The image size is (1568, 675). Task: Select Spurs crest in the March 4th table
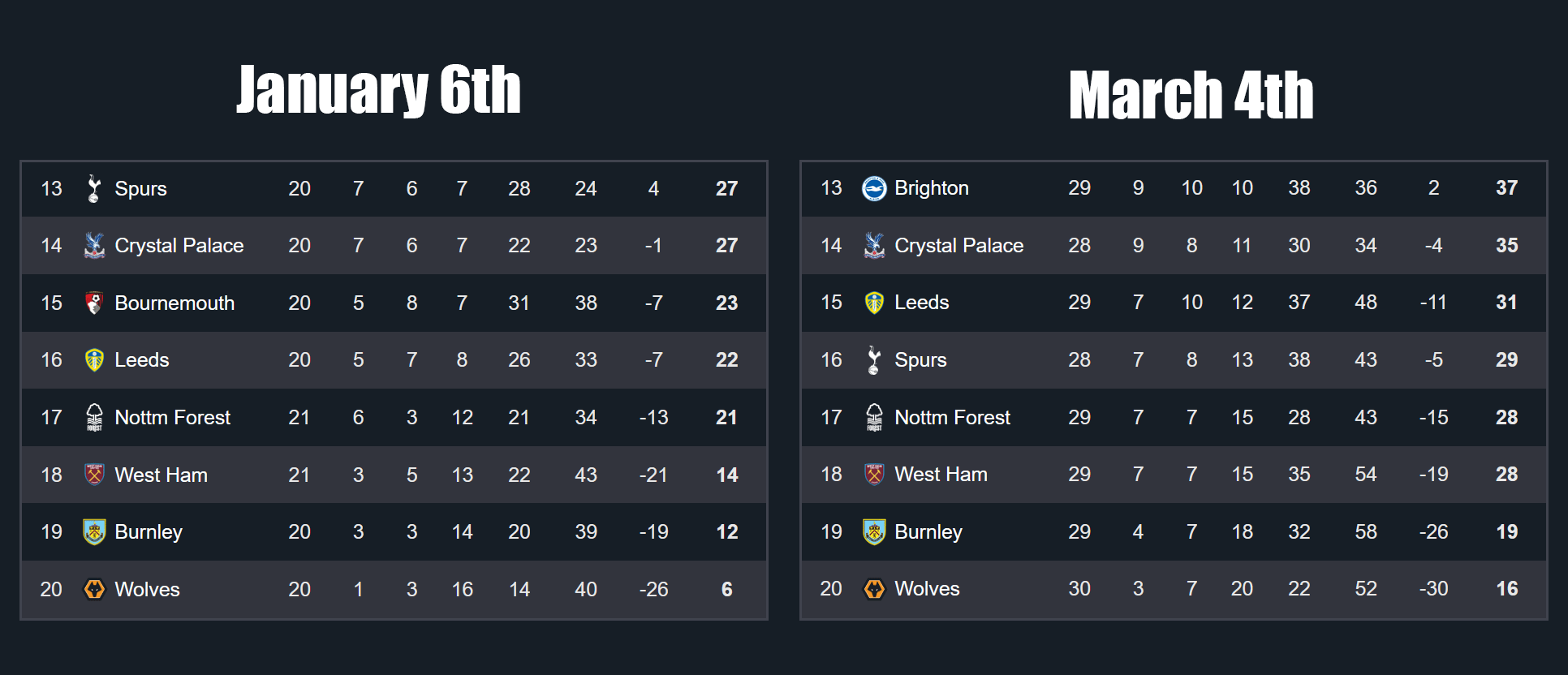pyautogui.click(x=874, y=359)
